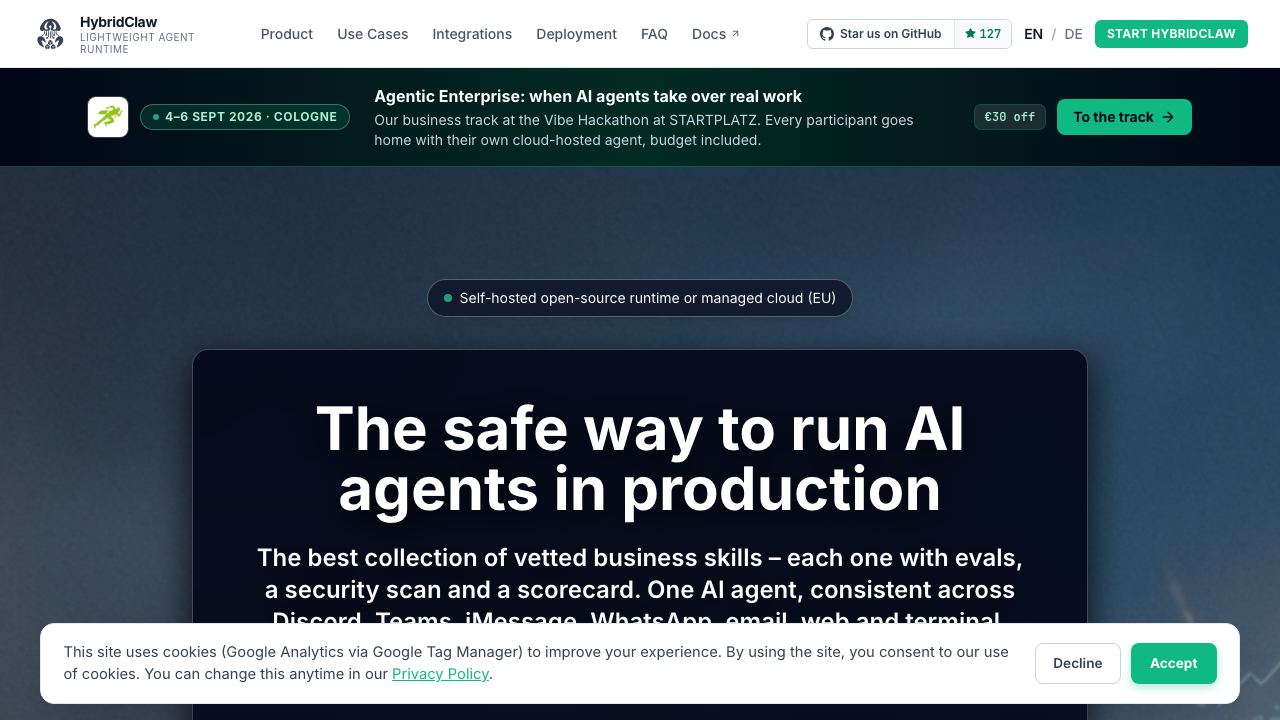Image resolution: width=1280 pixels, height=720 pixels.
Task: Click the Agentic Enterprise banner headline
Action: point(588,96)
